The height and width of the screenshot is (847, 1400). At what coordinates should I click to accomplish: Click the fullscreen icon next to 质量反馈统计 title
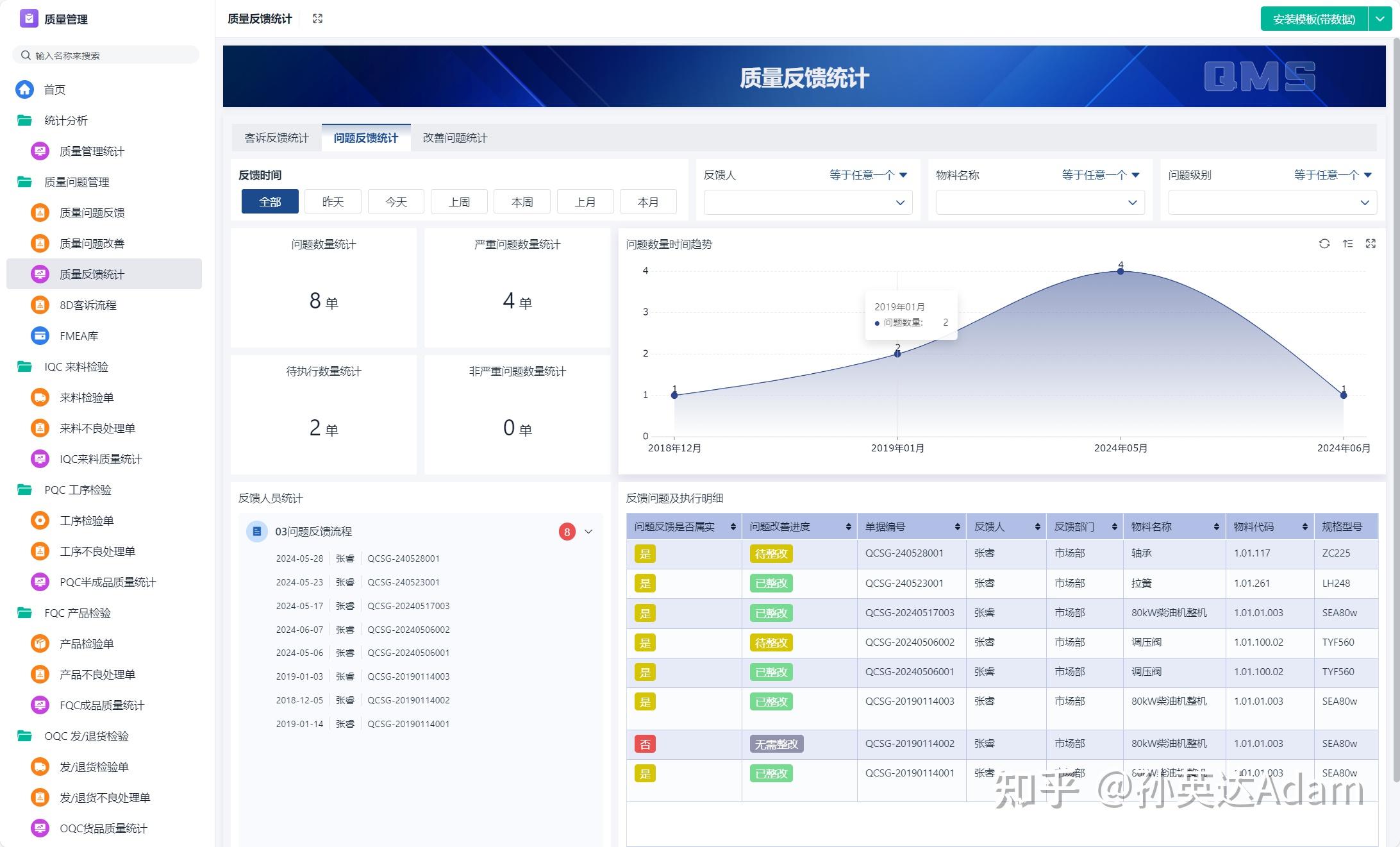pos(317,19)
